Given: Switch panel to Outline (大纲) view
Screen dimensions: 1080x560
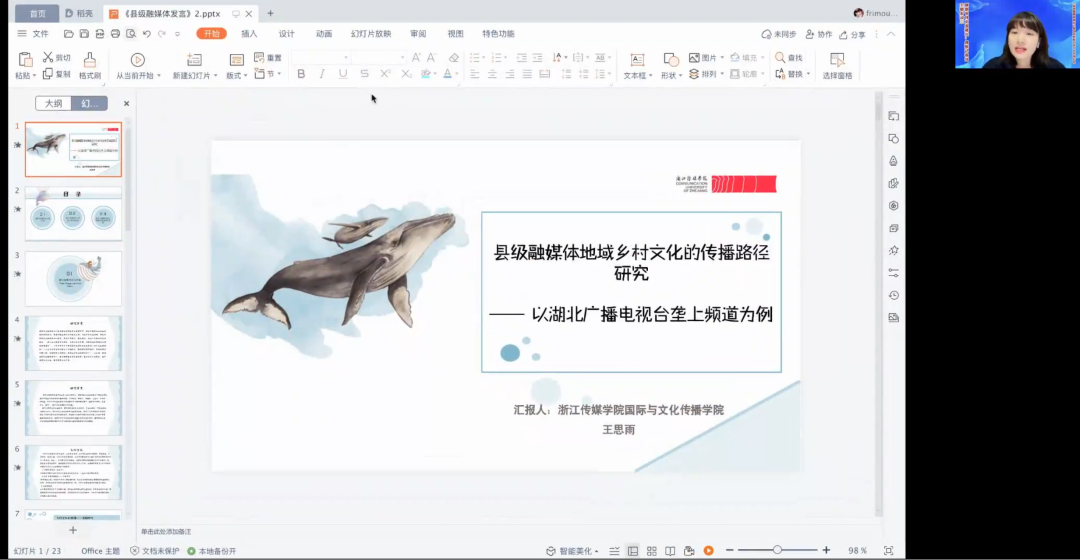Looking at the screenshot, I should tap(53, 103).
